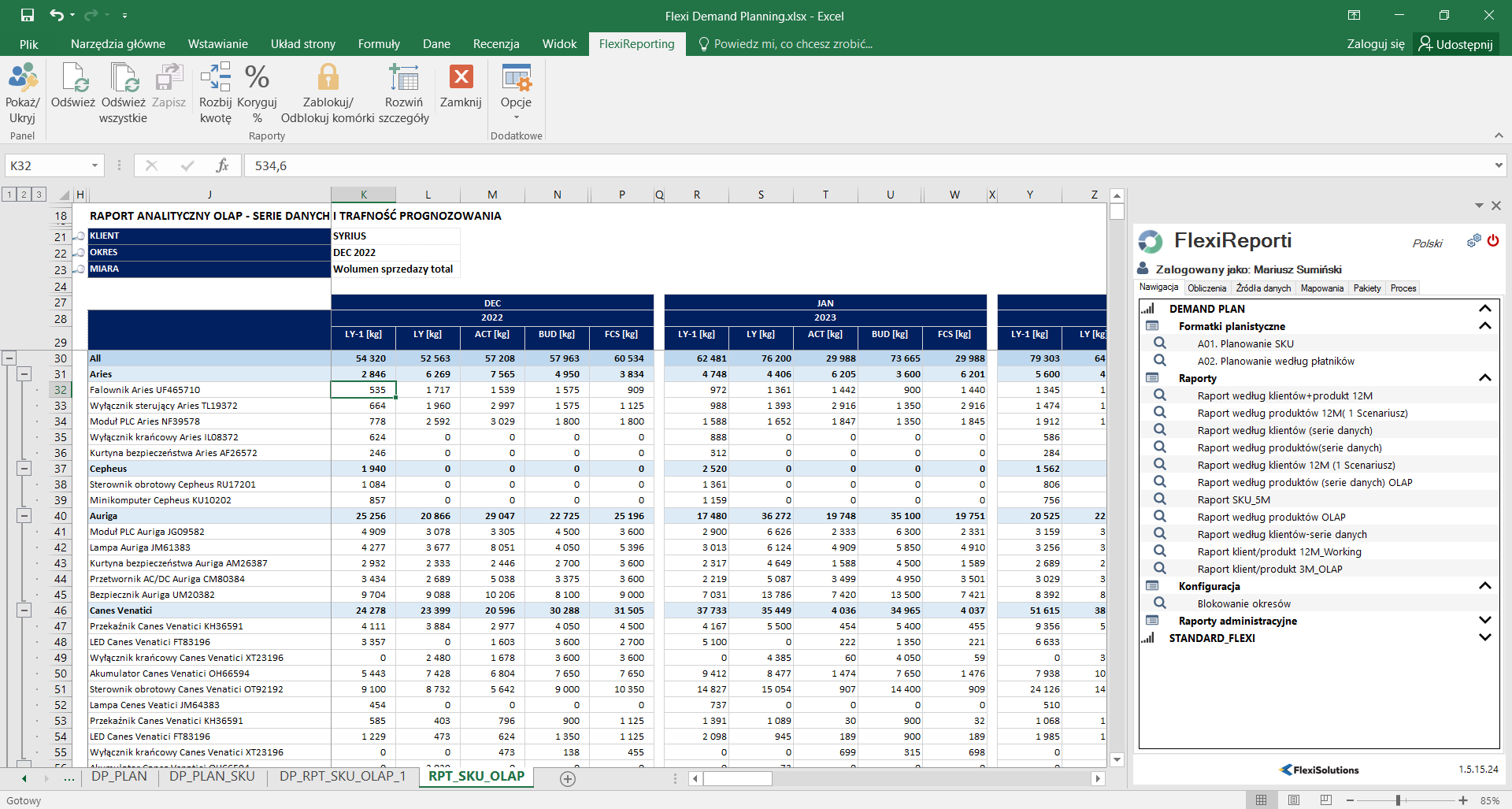Expand the Raporty administracyjne section
This screenshot has width=1512, height=809.
[x=1484, y=621]
